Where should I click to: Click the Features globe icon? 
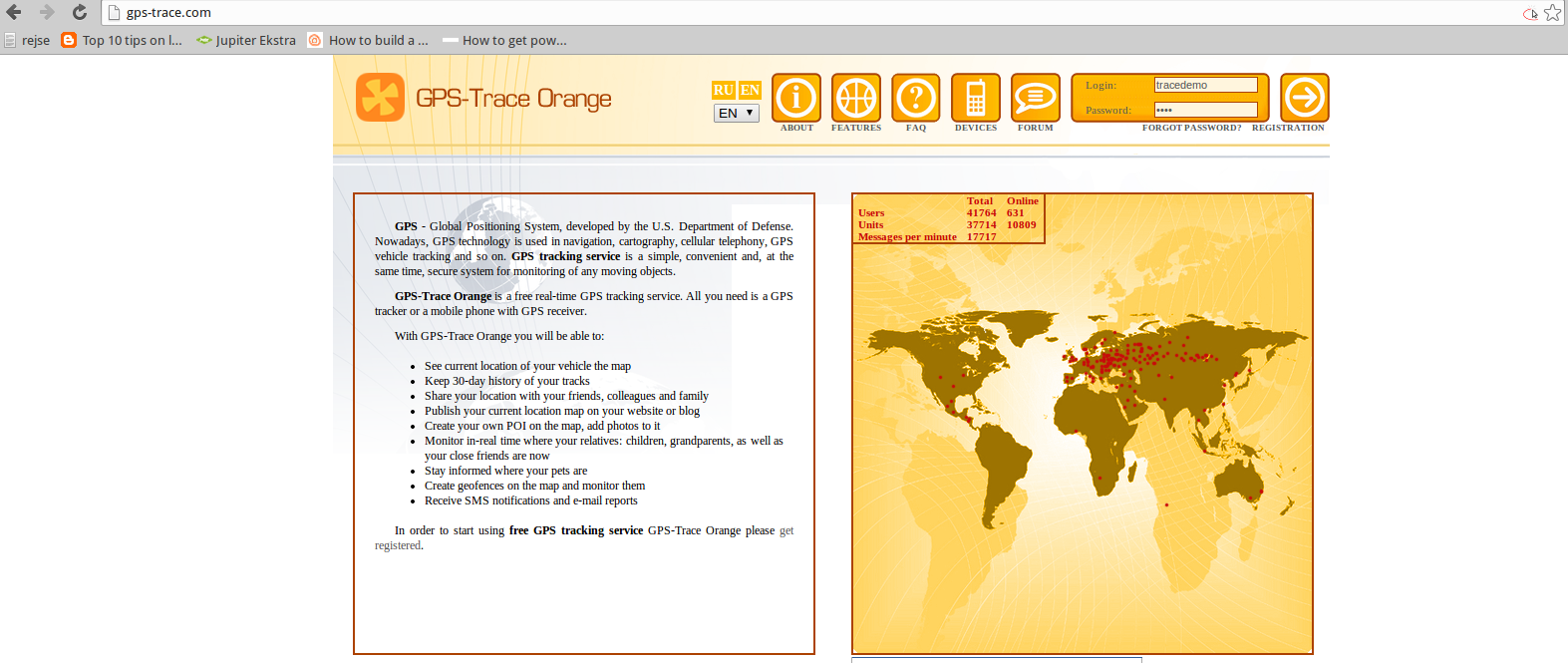click(856, 98)
